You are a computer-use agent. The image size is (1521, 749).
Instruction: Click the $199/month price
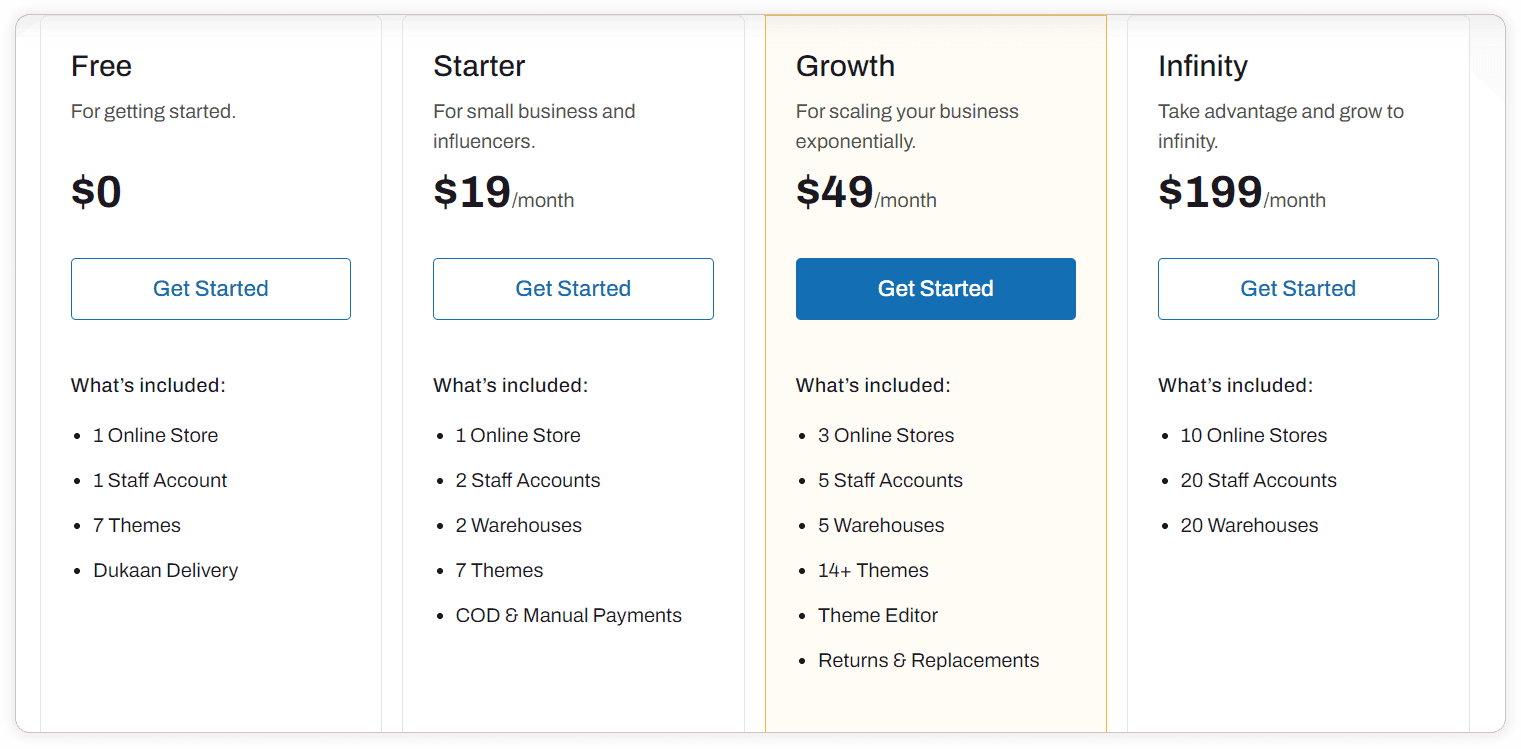(1241, 192)
